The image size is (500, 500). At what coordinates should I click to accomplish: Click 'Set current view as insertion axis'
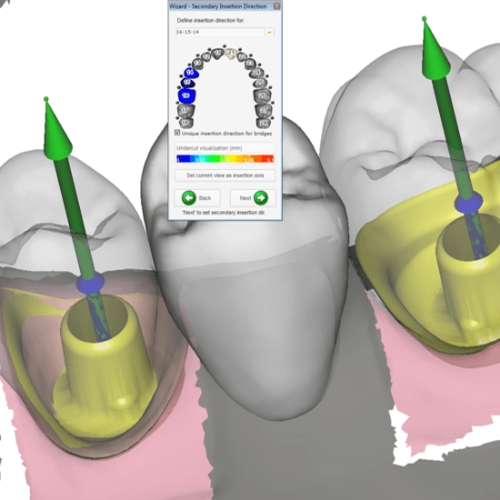225,175
